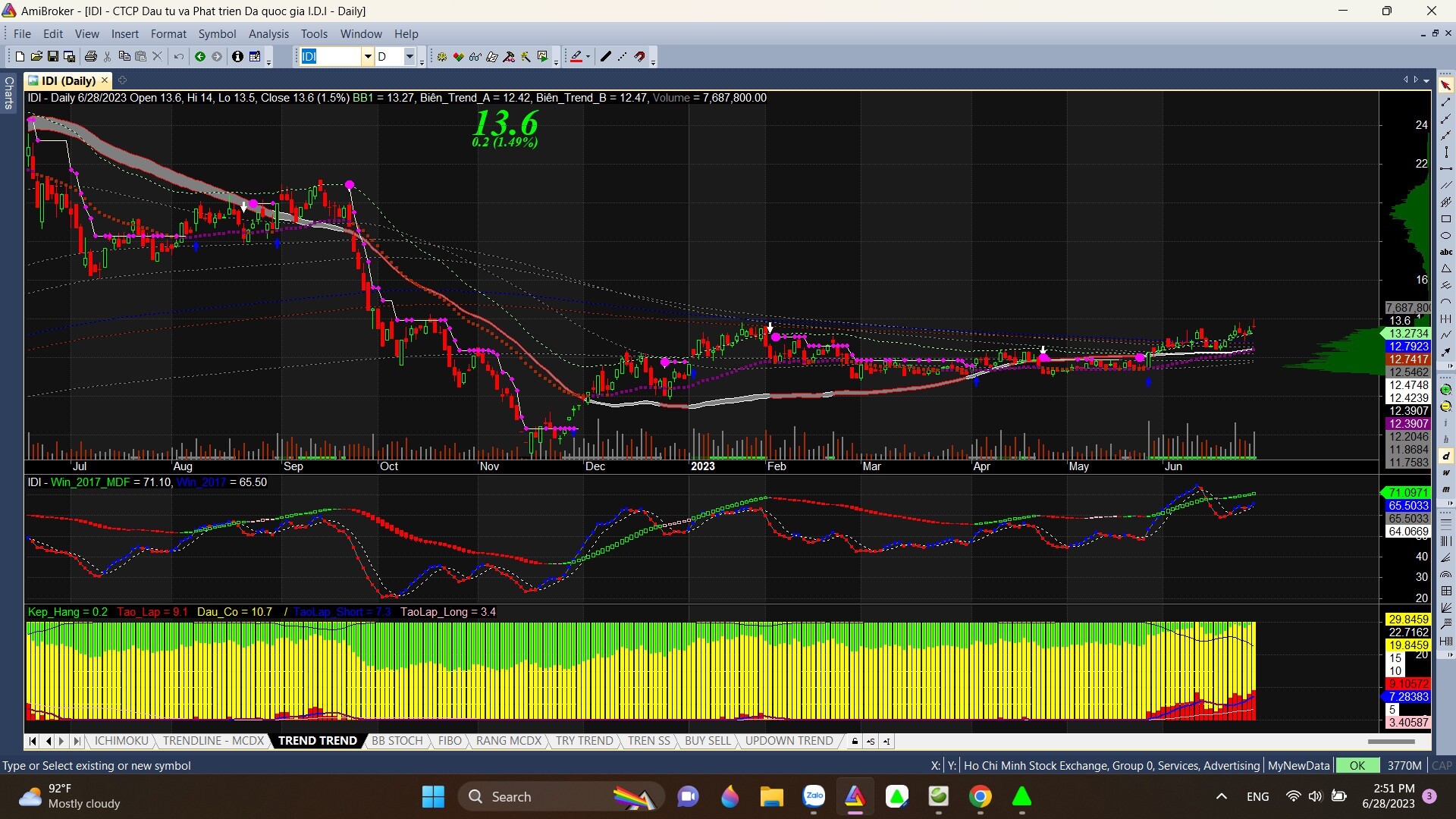Select the Parallel lines tool
Image resolution: width=1456 pixels, height=819 pixels.
point(1446,185)
